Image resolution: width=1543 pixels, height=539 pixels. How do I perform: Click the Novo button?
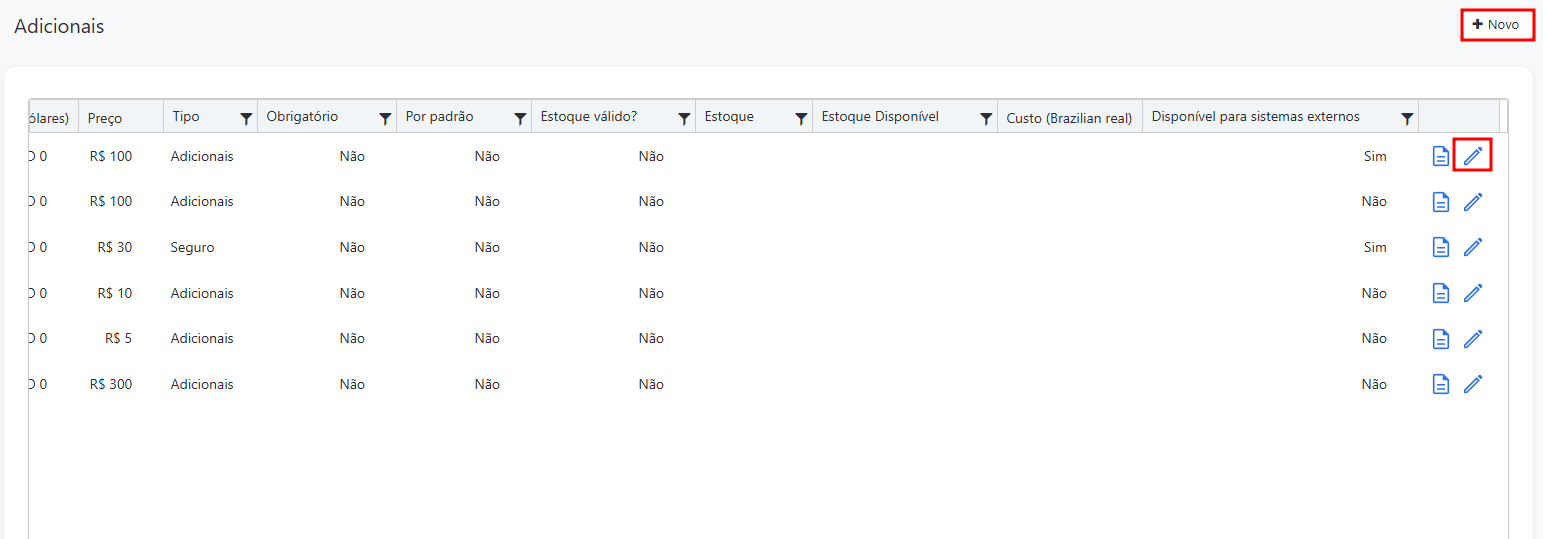1496,25
